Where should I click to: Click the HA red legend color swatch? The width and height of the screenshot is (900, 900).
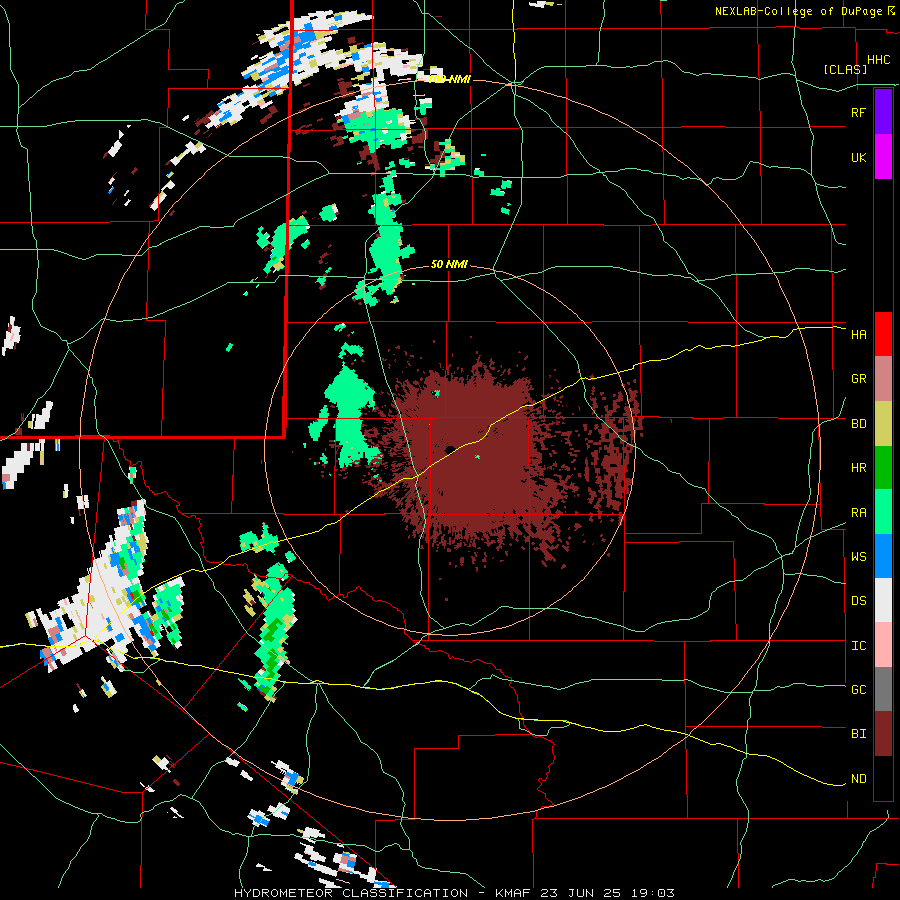coord(883,334)
